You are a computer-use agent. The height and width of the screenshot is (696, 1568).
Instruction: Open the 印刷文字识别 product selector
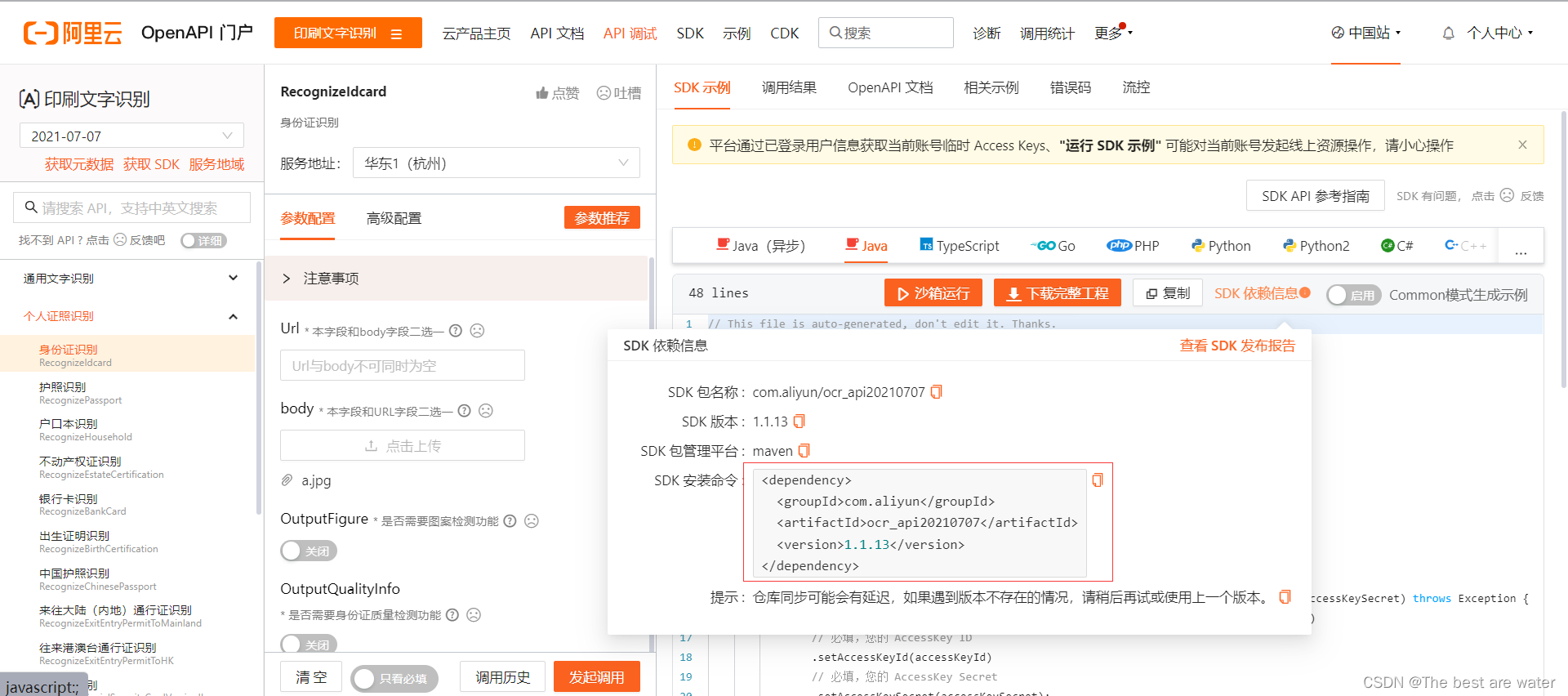[x=348, y=33]
